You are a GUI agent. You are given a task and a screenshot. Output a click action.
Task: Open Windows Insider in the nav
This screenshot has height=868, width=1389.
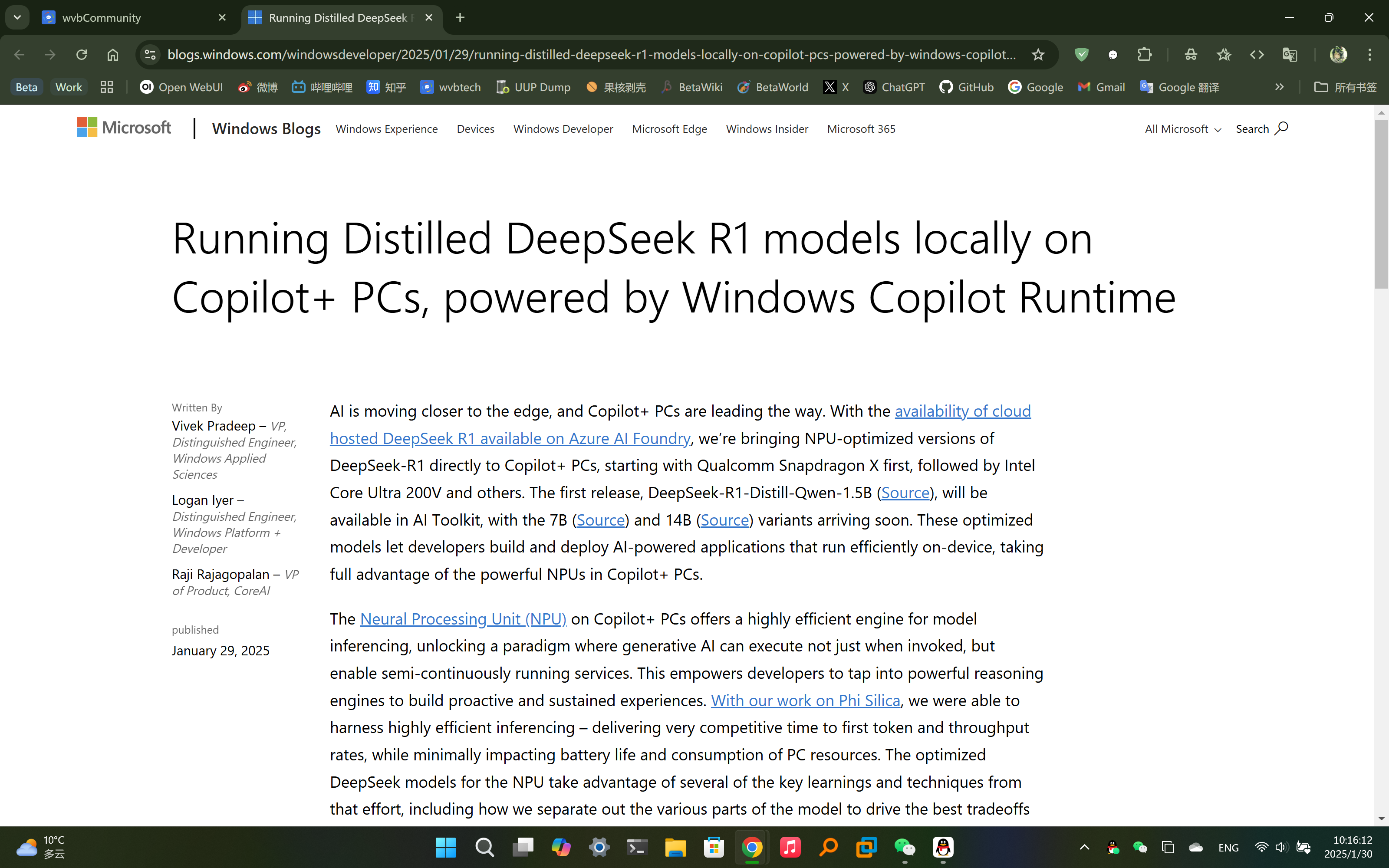(x=767, y=129)
